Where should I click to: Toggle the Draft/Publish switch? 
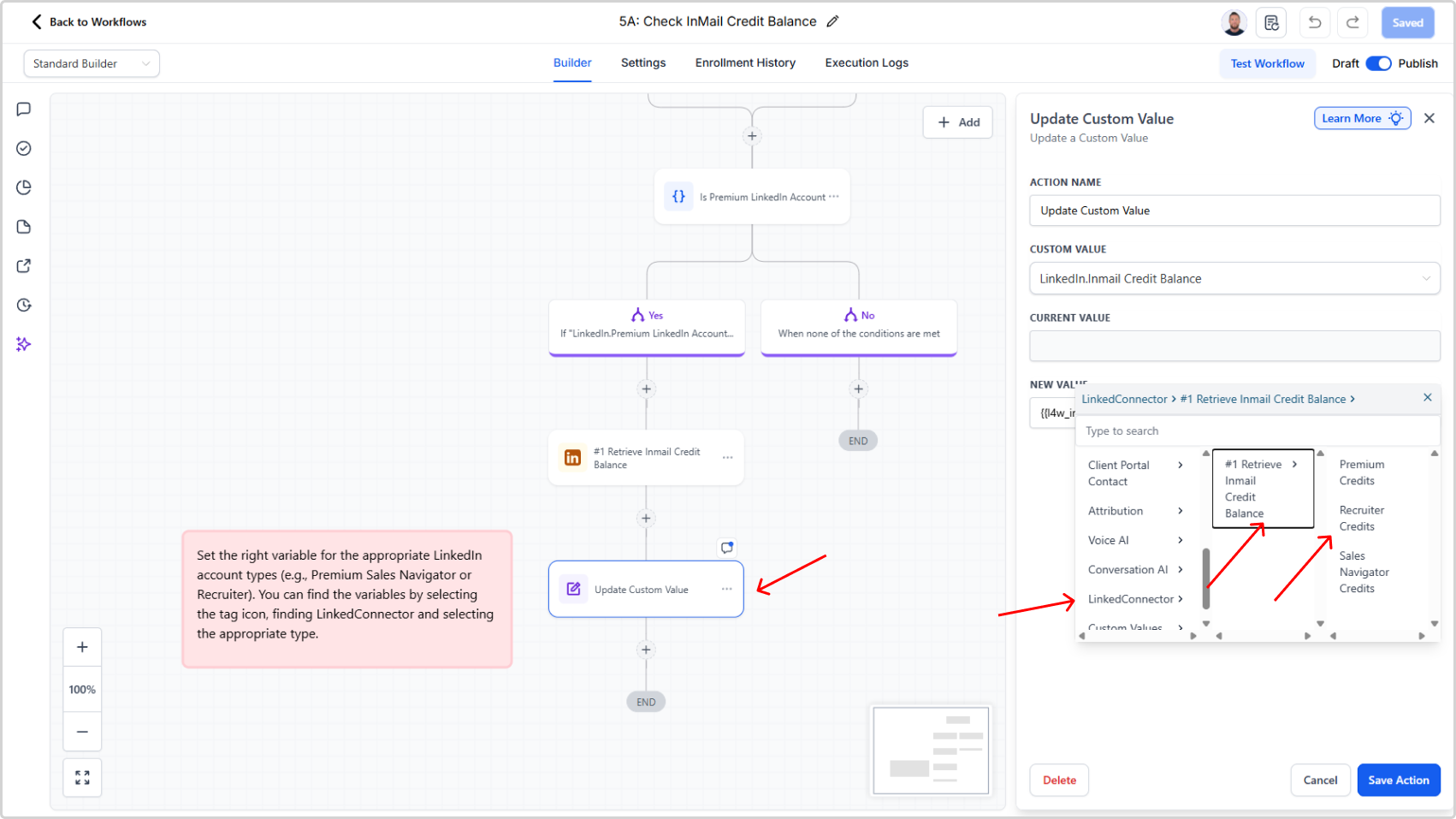tap(1378, 63)
